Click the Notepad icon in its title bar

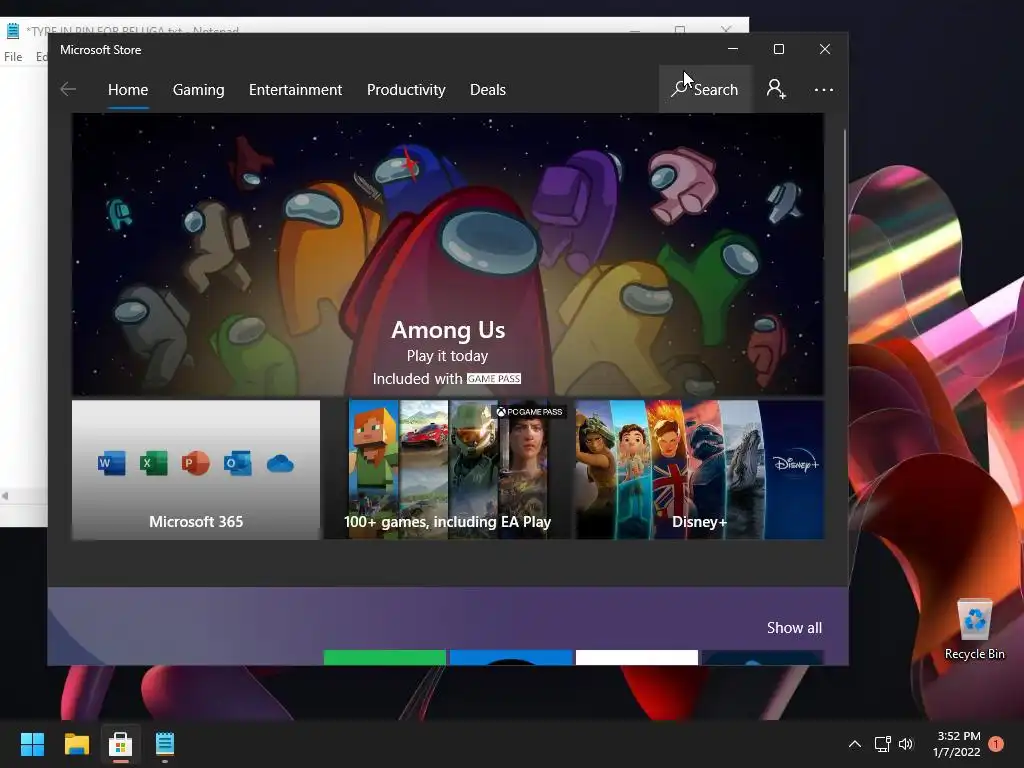tap(13, 30)
